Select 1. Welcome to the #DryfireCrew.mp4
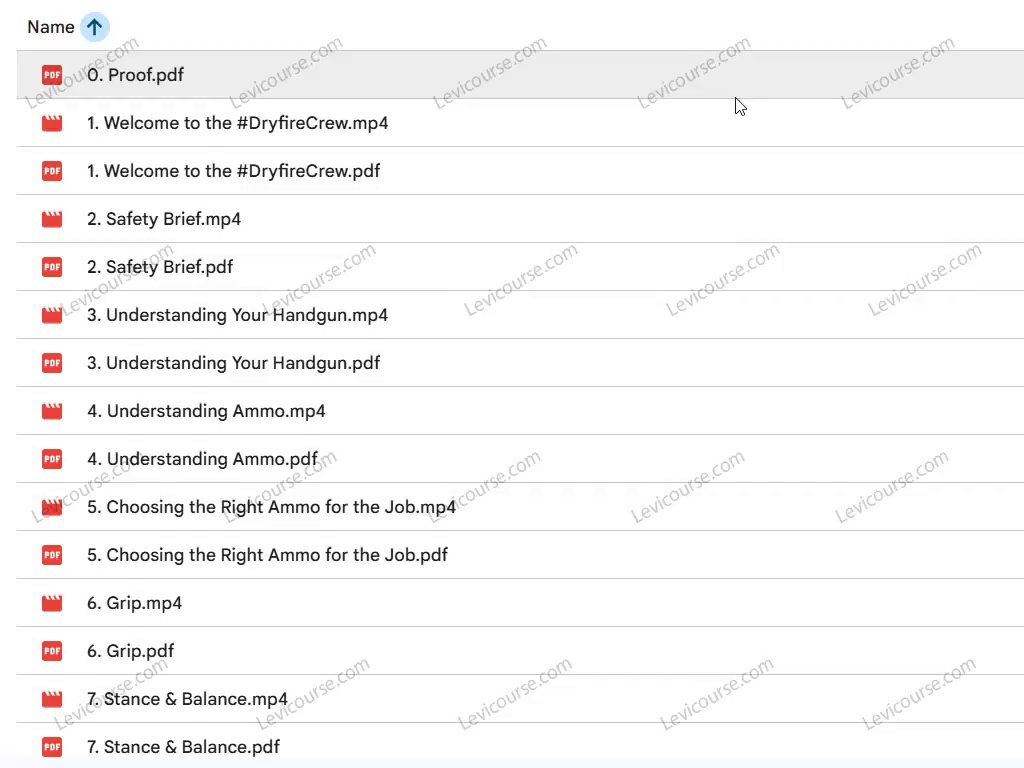1024x768 pixels. click(x=237, y=123)
